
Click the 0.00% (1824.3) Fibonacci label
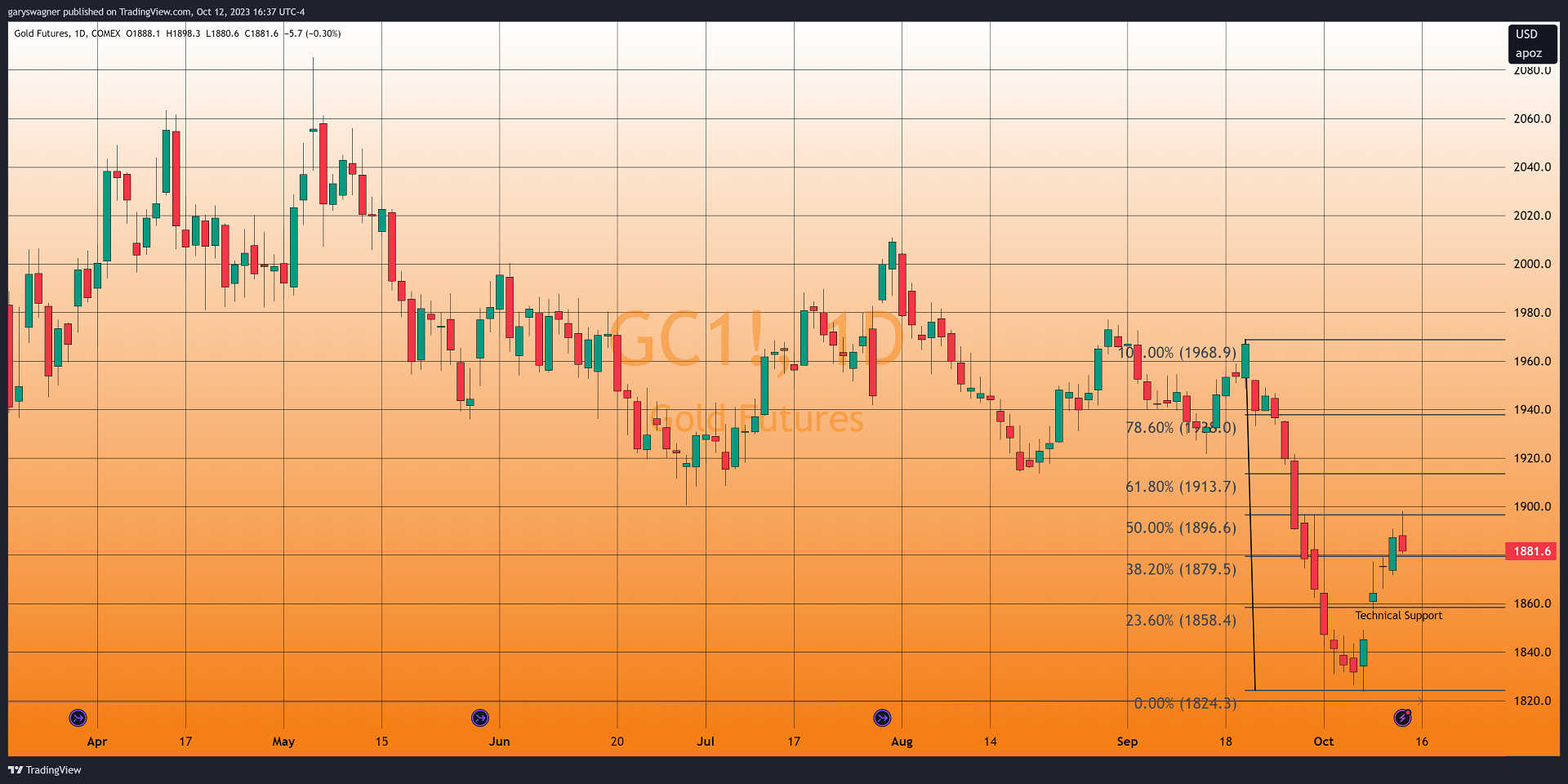1185,703
